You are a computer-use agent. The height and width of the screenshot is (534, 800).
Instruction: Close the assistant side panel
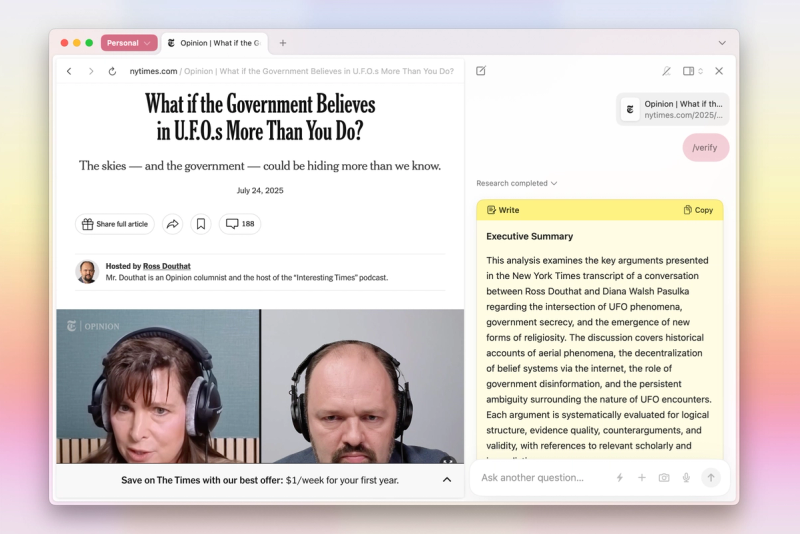(719, 71)
